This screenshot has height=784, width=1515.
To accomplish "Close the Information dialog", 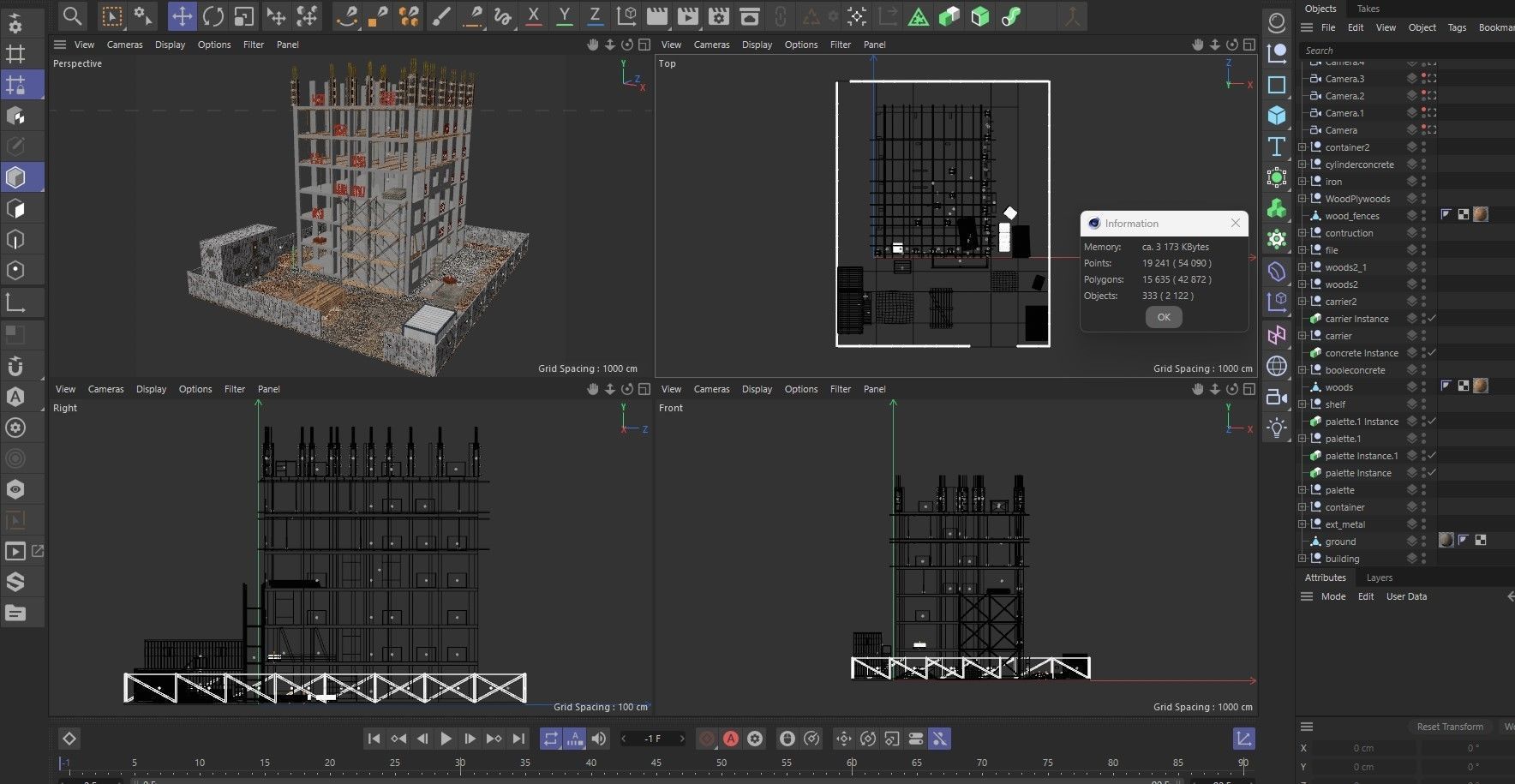I will tap(1235, 223).
